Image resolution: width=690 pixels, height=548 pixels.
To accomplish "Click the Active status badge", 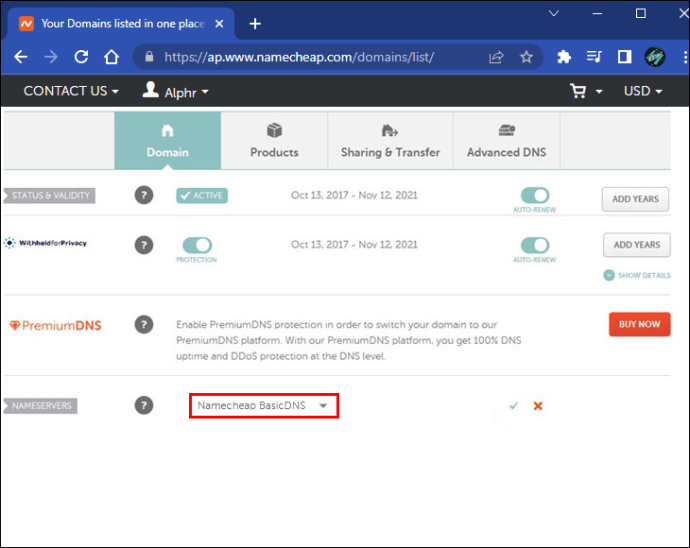I will click(x=202, y=195).
